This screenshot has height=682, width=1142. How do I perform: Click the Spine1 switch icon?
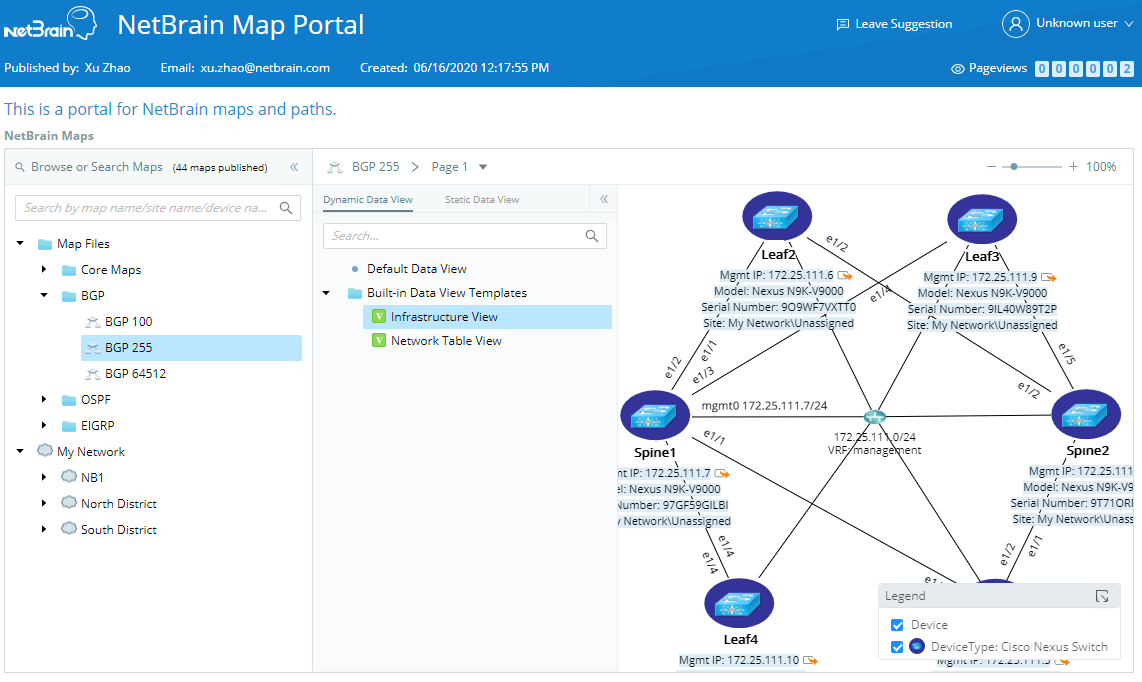[655, 415]
